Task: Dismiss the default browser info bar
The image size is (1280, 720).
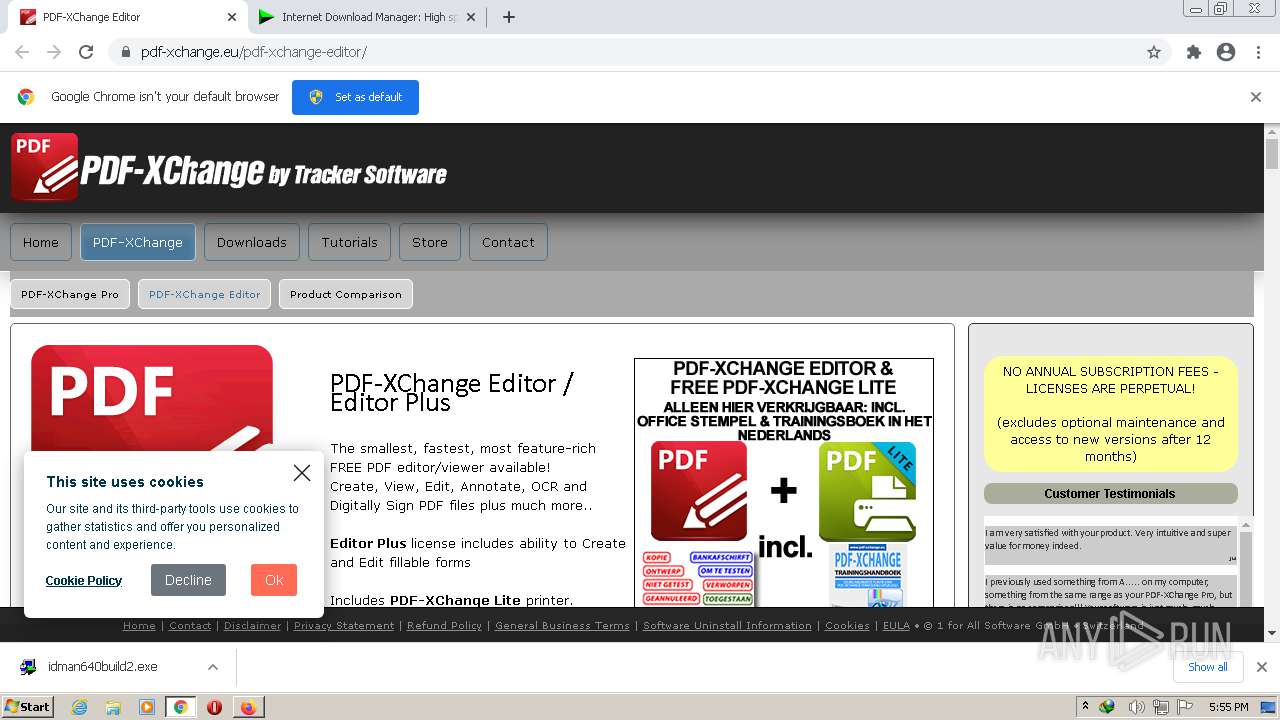Action: (x=1256, y=97)
